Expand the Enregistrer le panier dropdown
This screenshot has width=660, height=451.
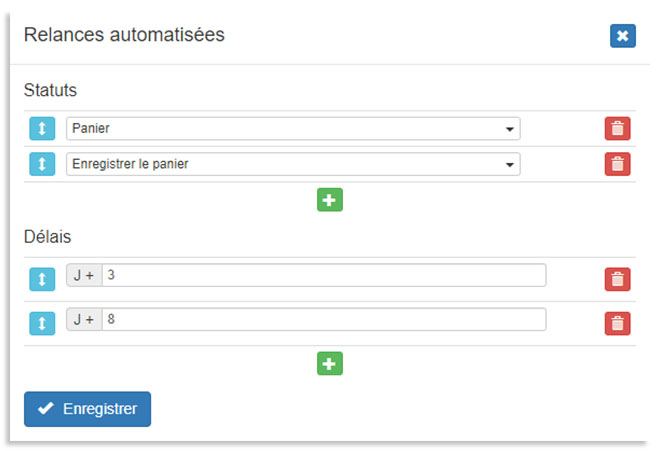click(292, 164)
